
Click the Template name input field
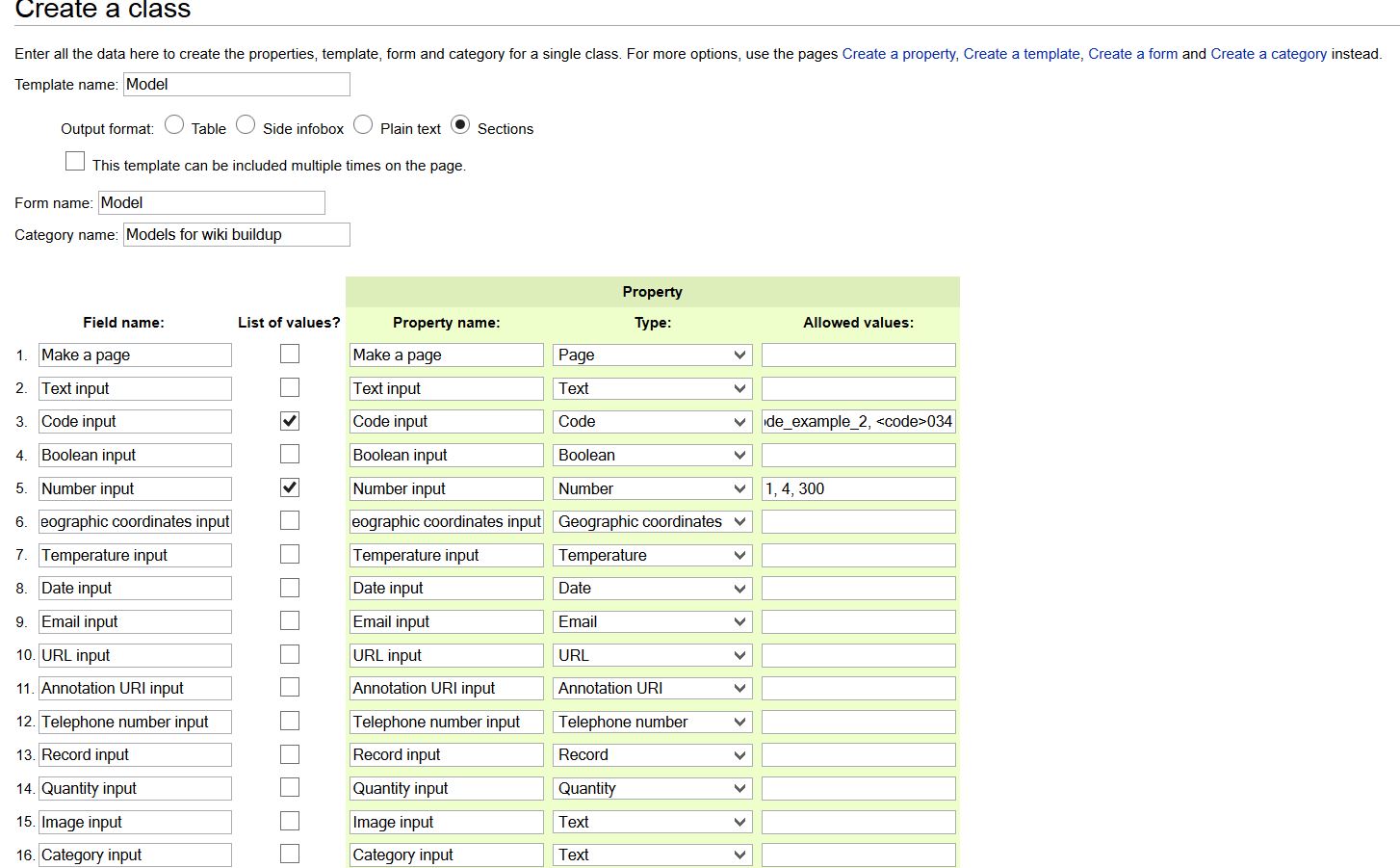[x=237, y=85]
